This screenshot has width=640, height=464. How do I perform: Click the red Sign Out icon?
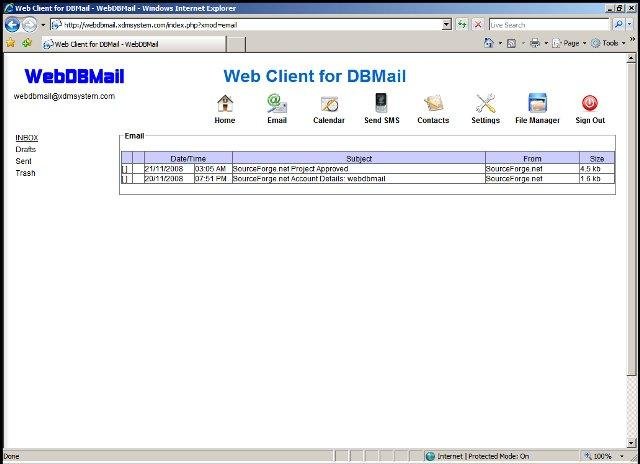tap(590, 103)
